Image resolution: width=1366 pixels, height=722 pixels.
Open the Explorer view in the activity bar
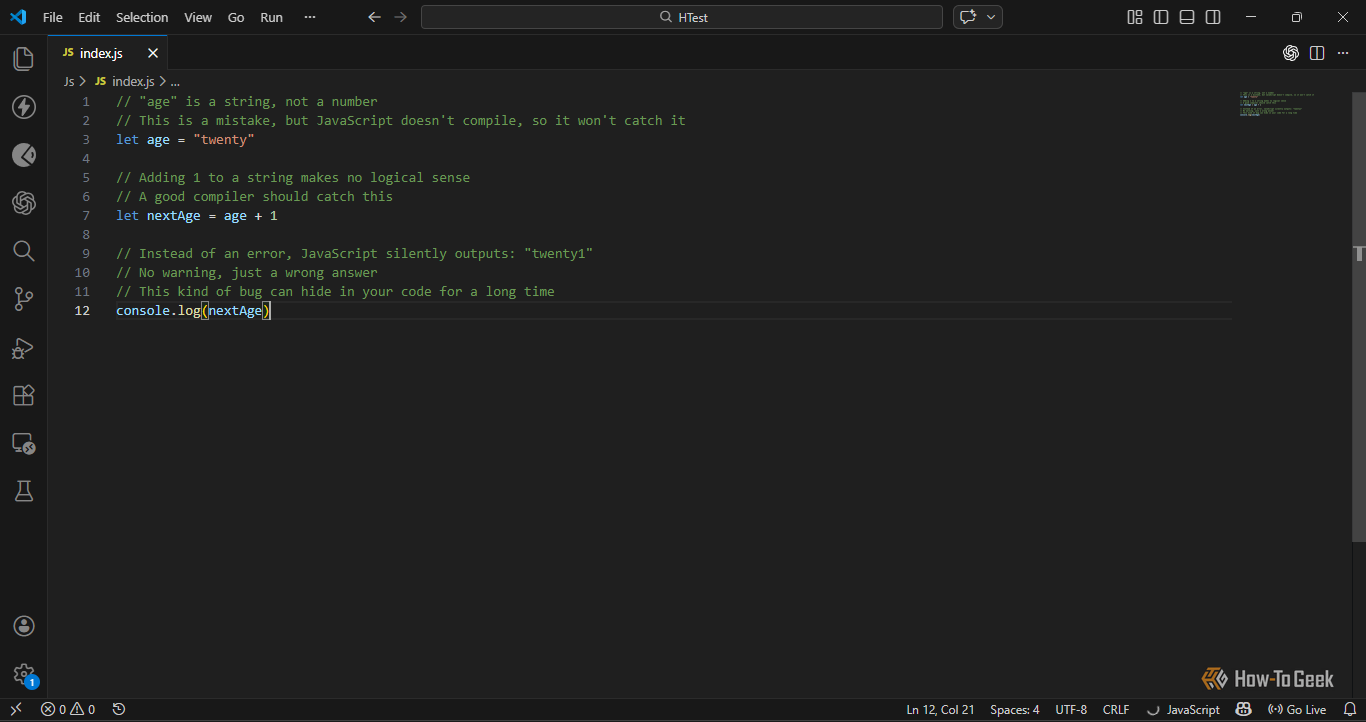(23, 59)
